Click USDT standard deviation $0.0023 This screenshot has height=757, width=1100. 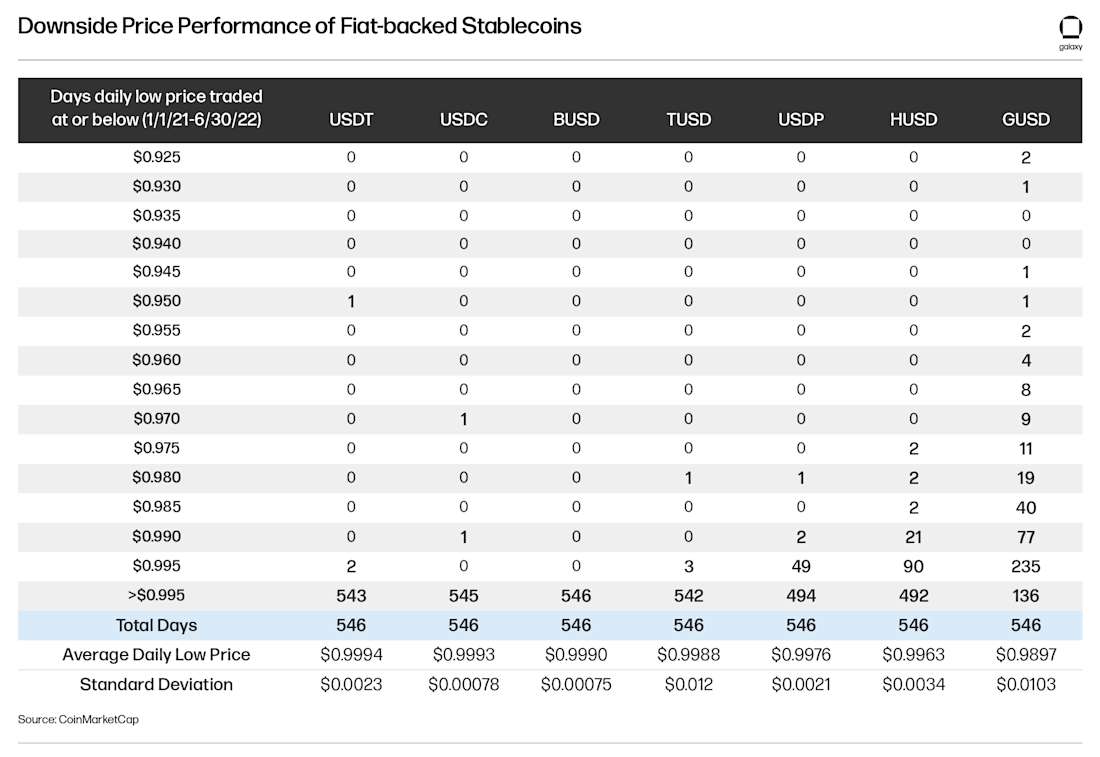[351, 684]
